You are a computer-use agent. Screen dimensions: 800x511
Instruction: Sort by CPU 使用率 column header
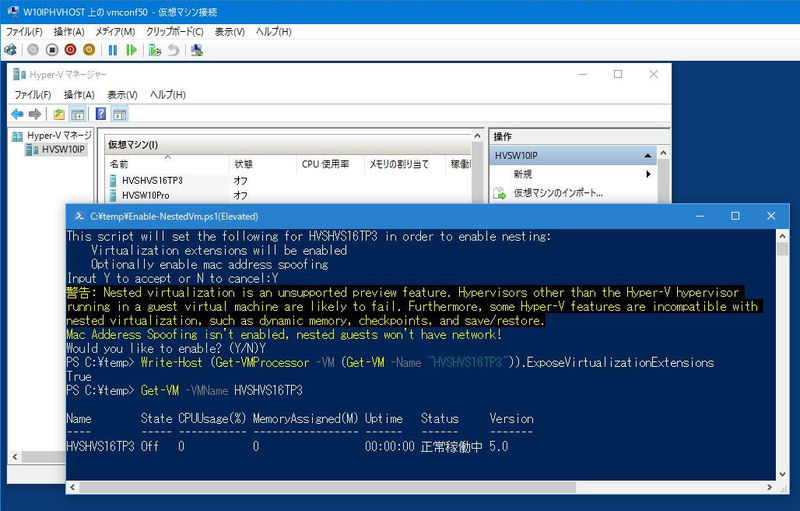coord(330,164)
